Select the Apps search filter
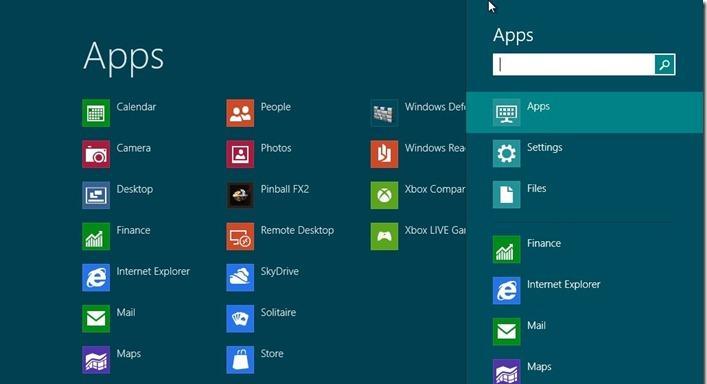707x384 pixels. [x=584, y=112]
